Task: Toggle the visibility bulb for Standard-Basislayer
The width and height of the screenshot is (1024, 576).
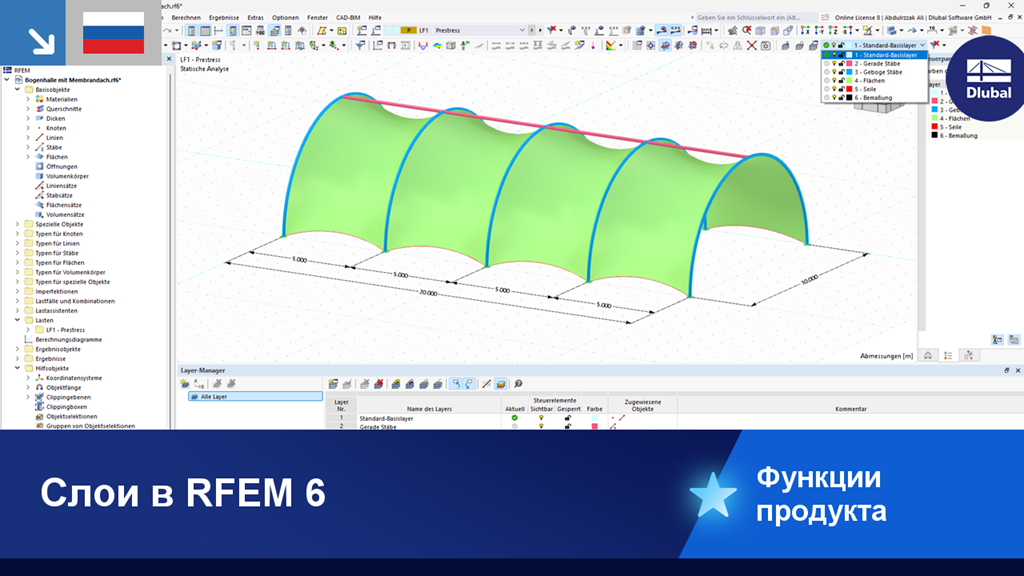Action: click(541, 417)
